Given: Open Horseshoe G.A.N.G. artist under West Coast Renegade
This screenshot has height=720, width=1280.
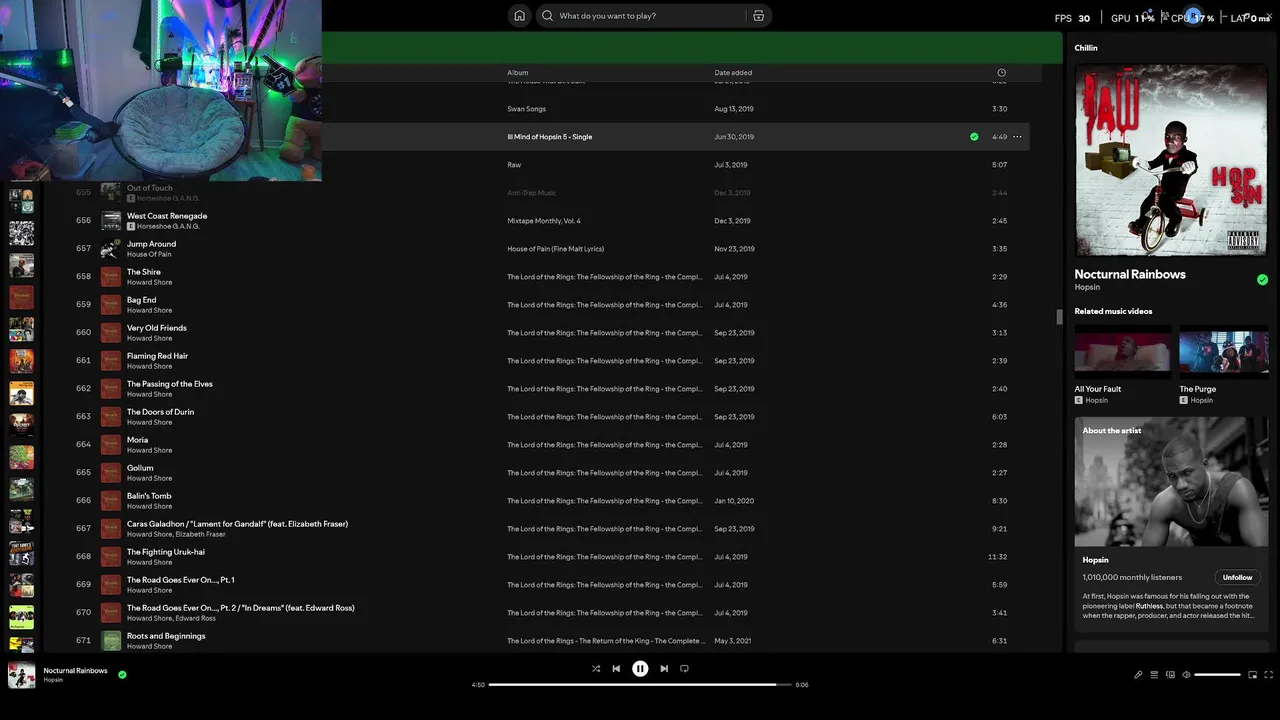Looking at the screenshot, I should click(168, 226).
